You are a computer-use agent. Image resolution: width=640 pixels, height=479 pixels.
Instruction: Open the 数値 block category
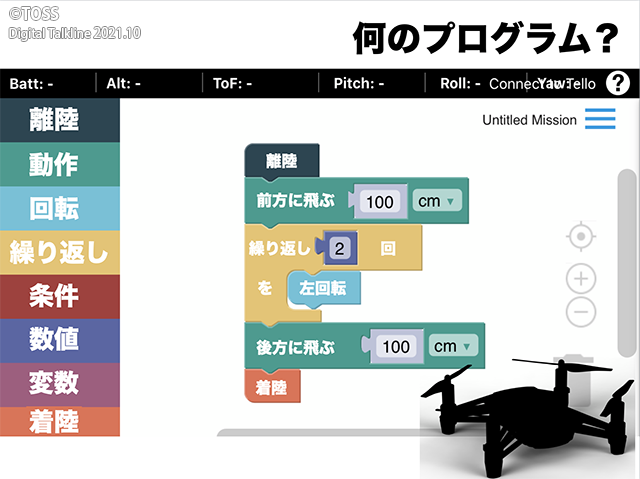coord(60,340)
